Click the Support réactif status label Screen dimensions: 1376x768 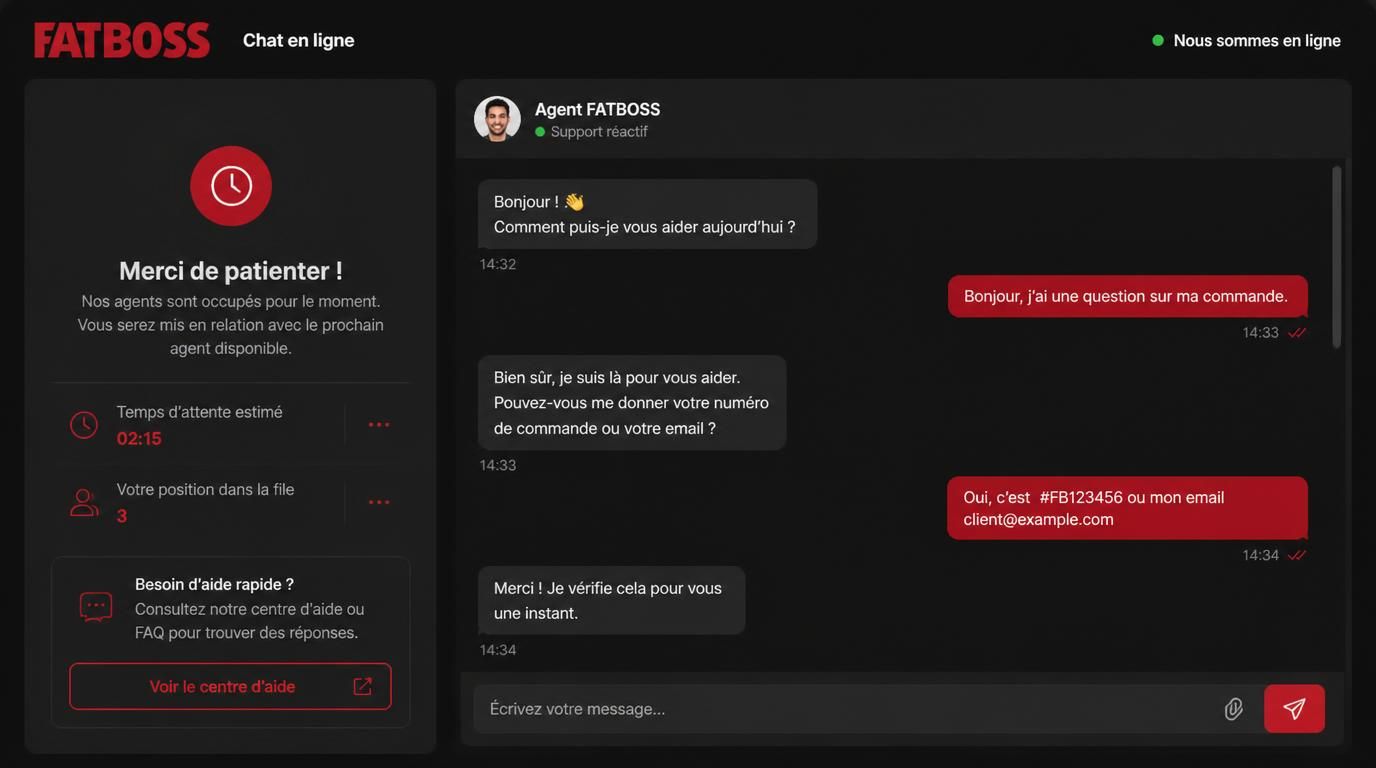[599, 132]
